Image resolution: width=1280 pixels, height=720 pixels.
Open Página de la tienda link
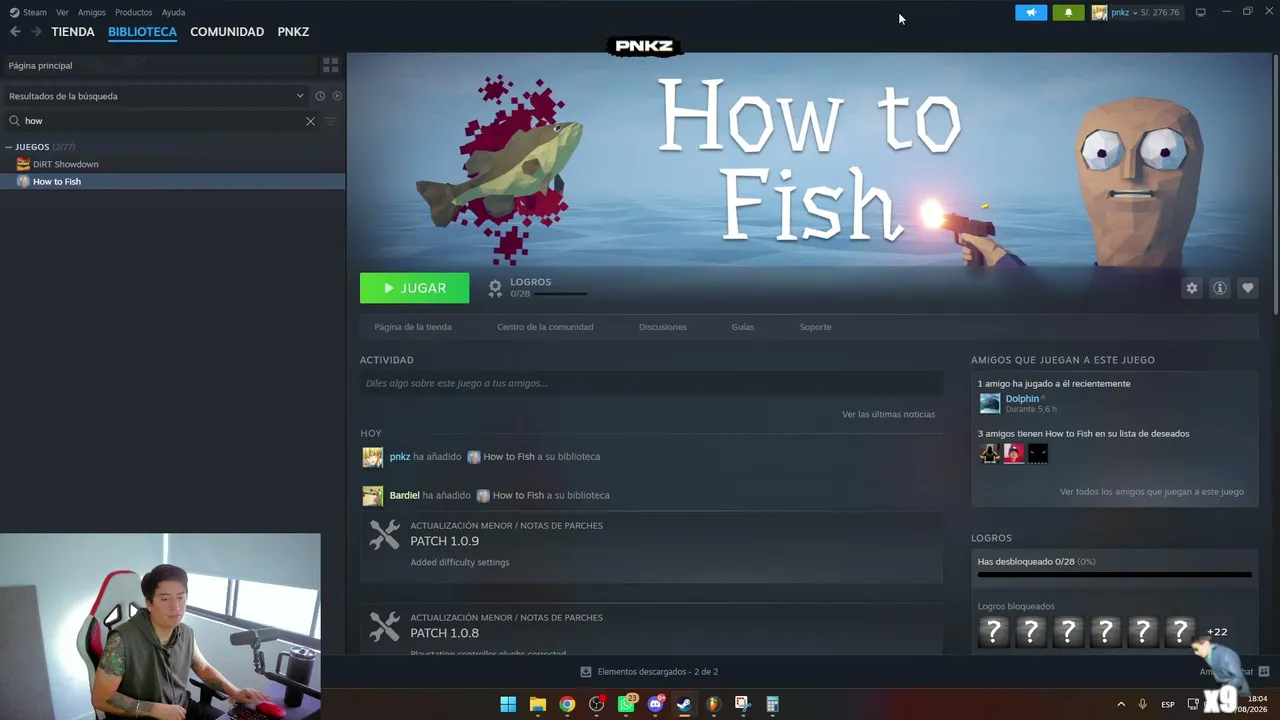coord(413,327)
